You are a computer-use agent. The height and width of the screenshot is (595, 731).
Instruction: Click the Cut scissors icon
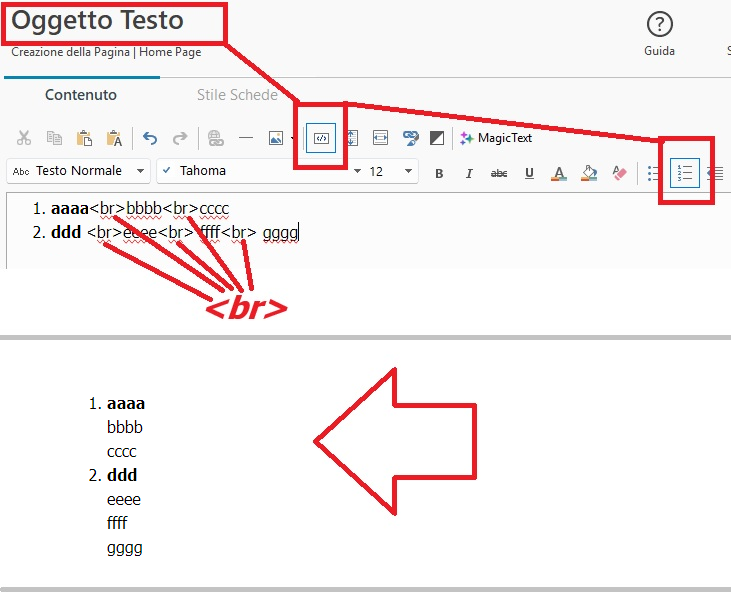24,138
